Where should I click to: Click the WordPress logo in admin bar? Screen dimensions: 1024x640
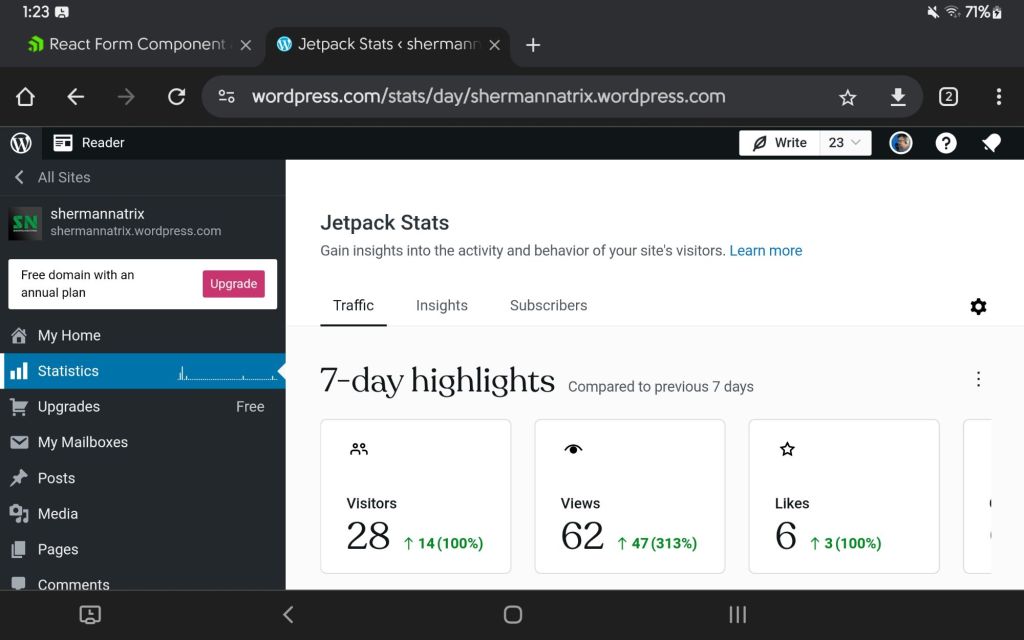click(x=21, y=143)
